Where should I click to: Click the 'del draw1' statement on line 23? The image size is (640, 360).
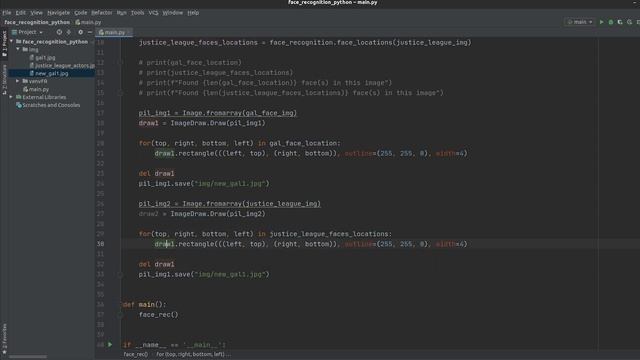pos(156,173)
